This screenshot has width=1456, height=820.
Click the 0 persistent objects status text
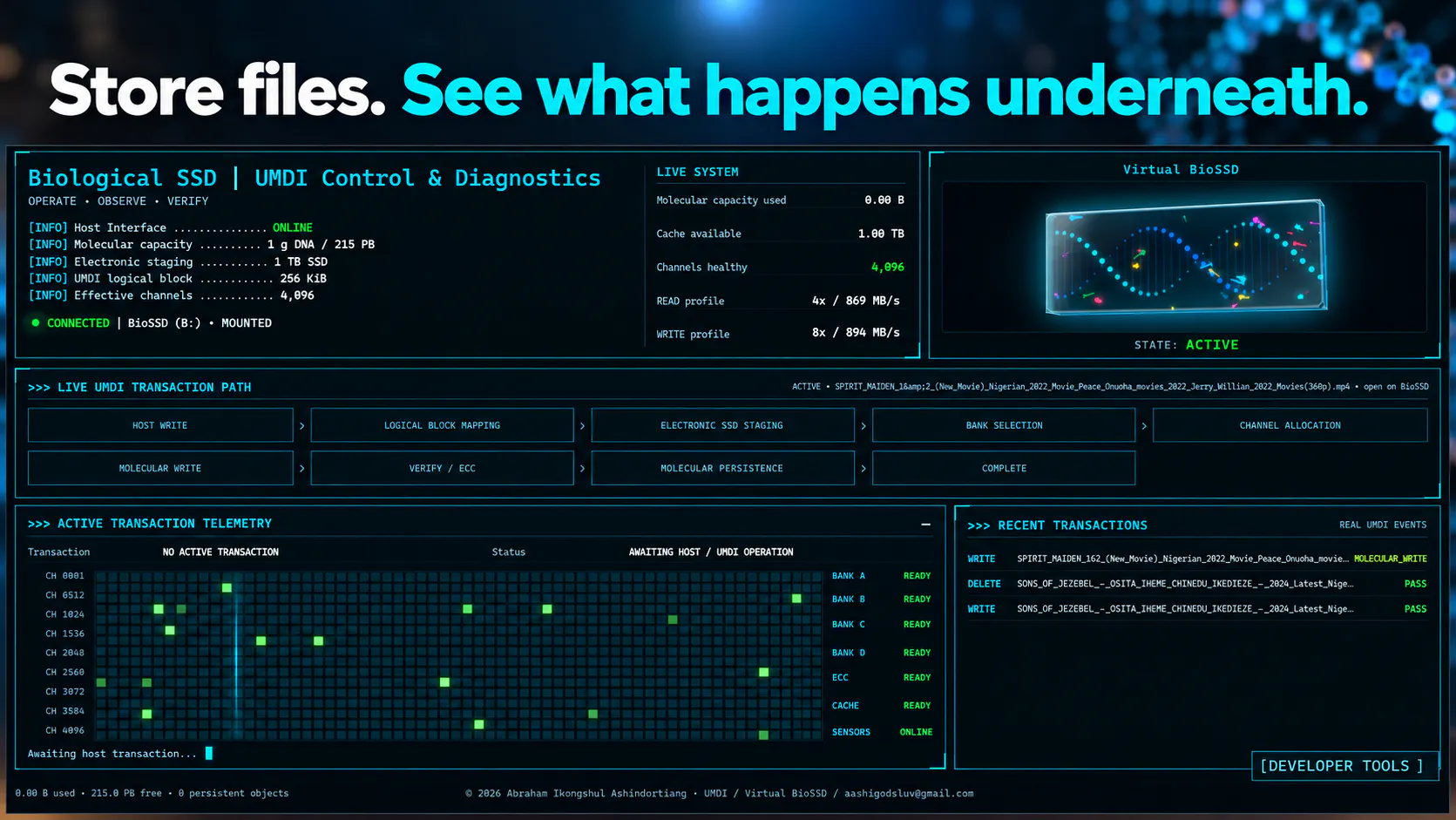234,794
